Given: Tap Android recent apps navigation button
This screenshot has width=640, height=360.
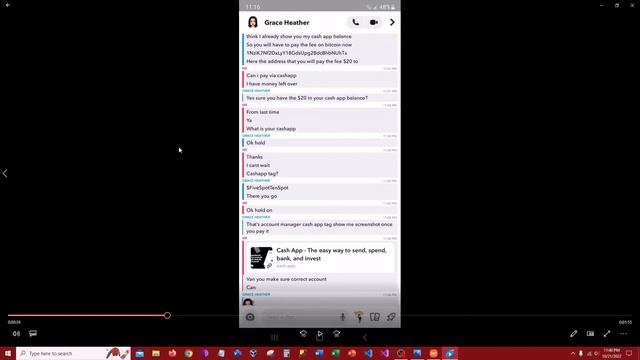Looking at the screenshot, I should pos(274,338).
